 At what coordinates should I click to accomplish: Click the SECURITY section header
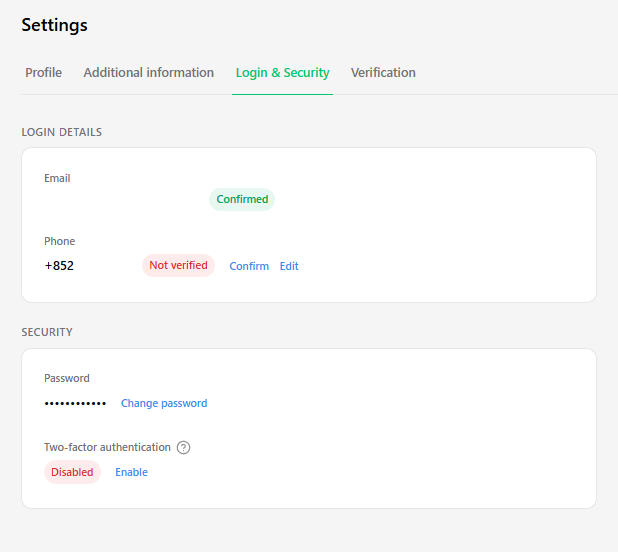click(x=47, y=332)
